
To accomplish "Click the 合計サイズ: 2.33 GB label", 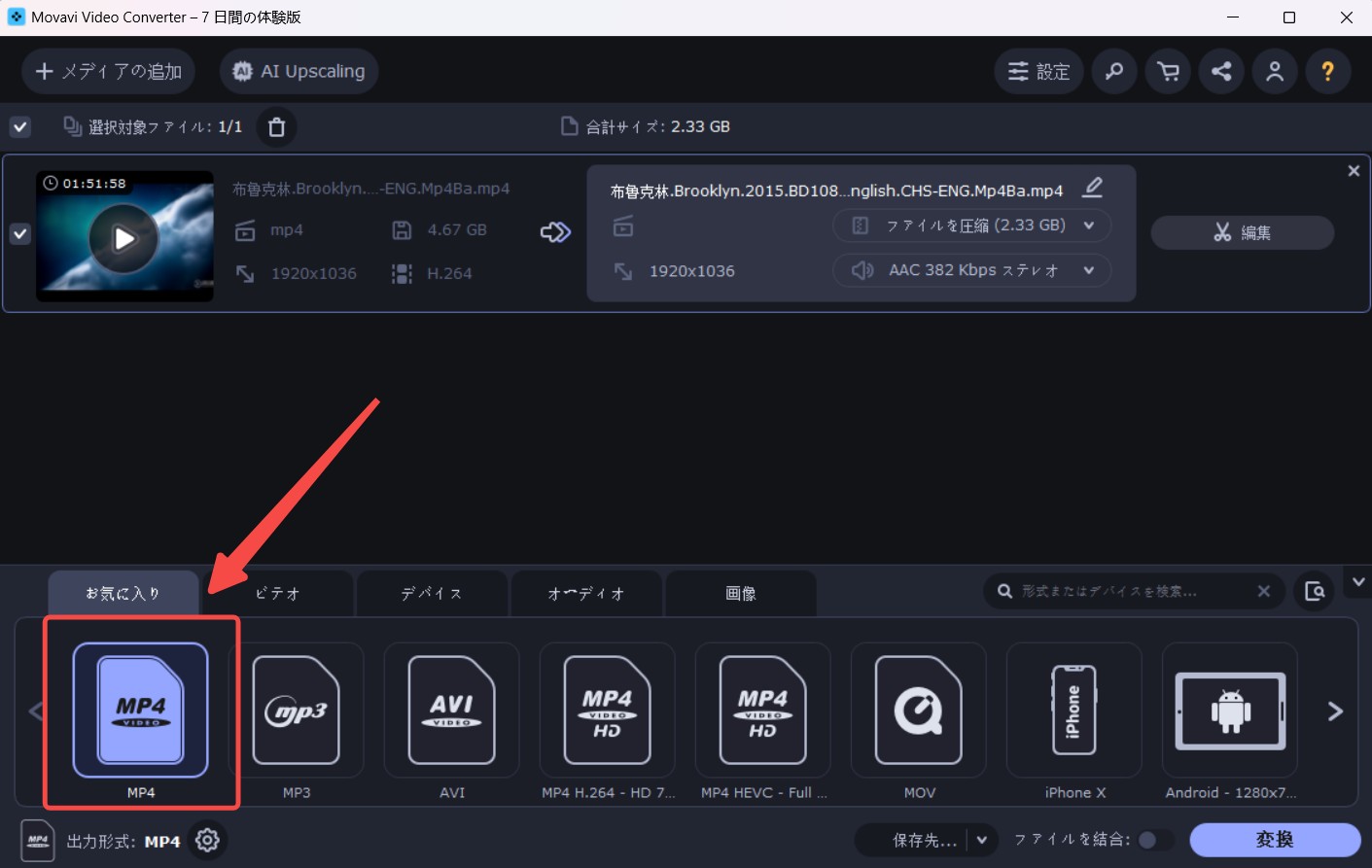I will tap(658, 126).
